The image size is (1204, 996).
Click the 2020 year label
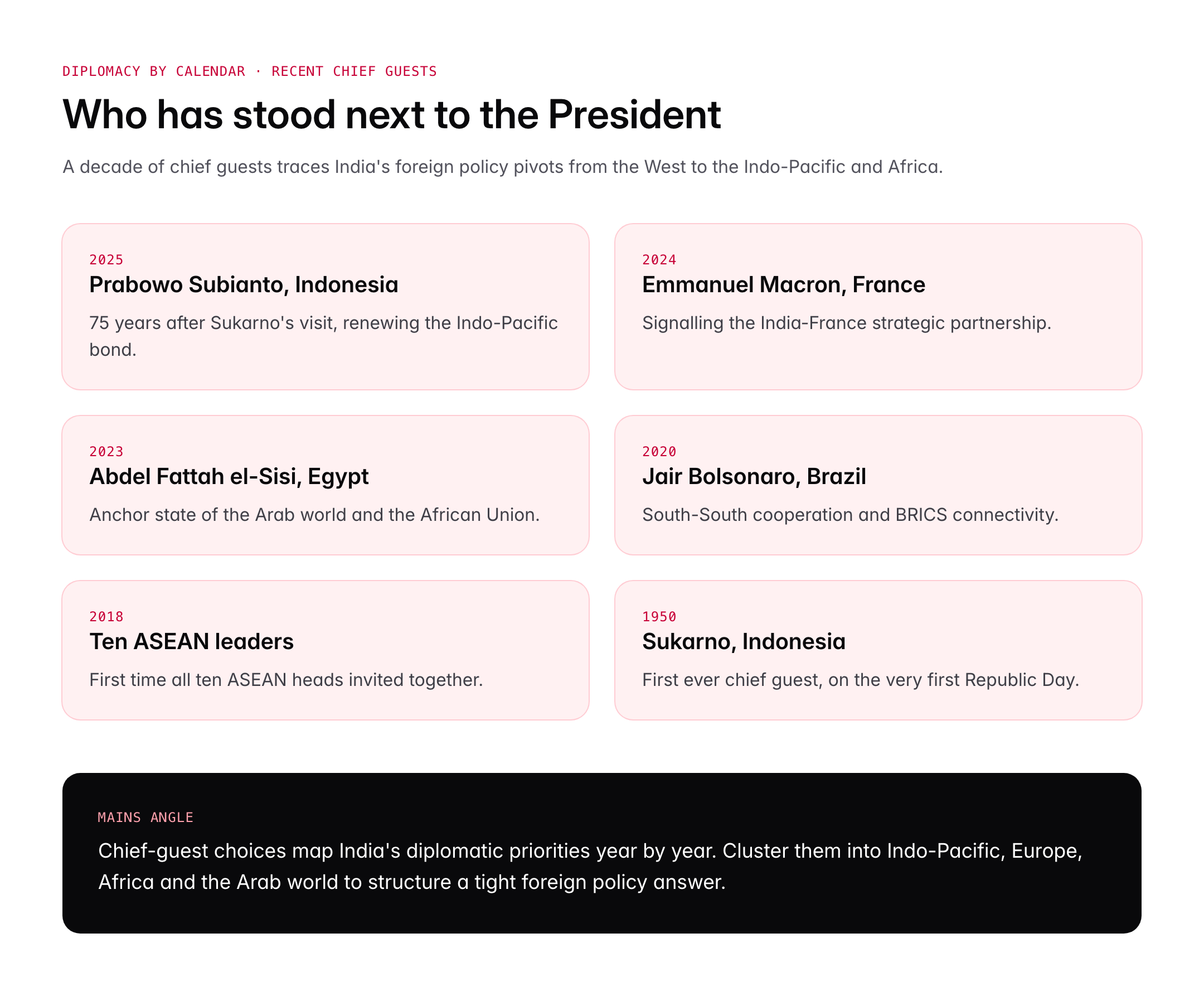[659, 452]
